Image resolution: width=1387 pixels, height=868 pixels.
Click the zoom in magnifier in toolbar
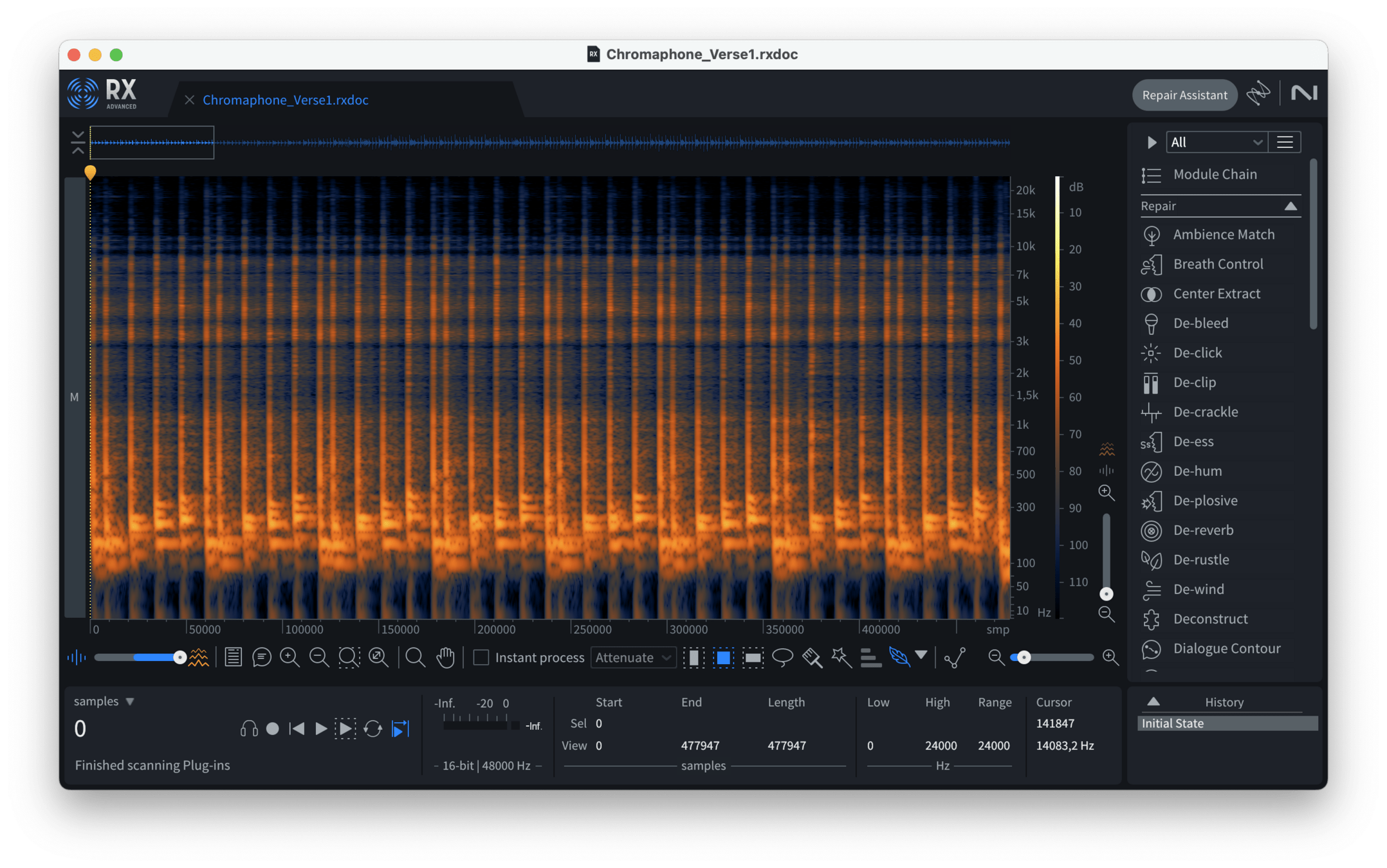click(289, 657)
